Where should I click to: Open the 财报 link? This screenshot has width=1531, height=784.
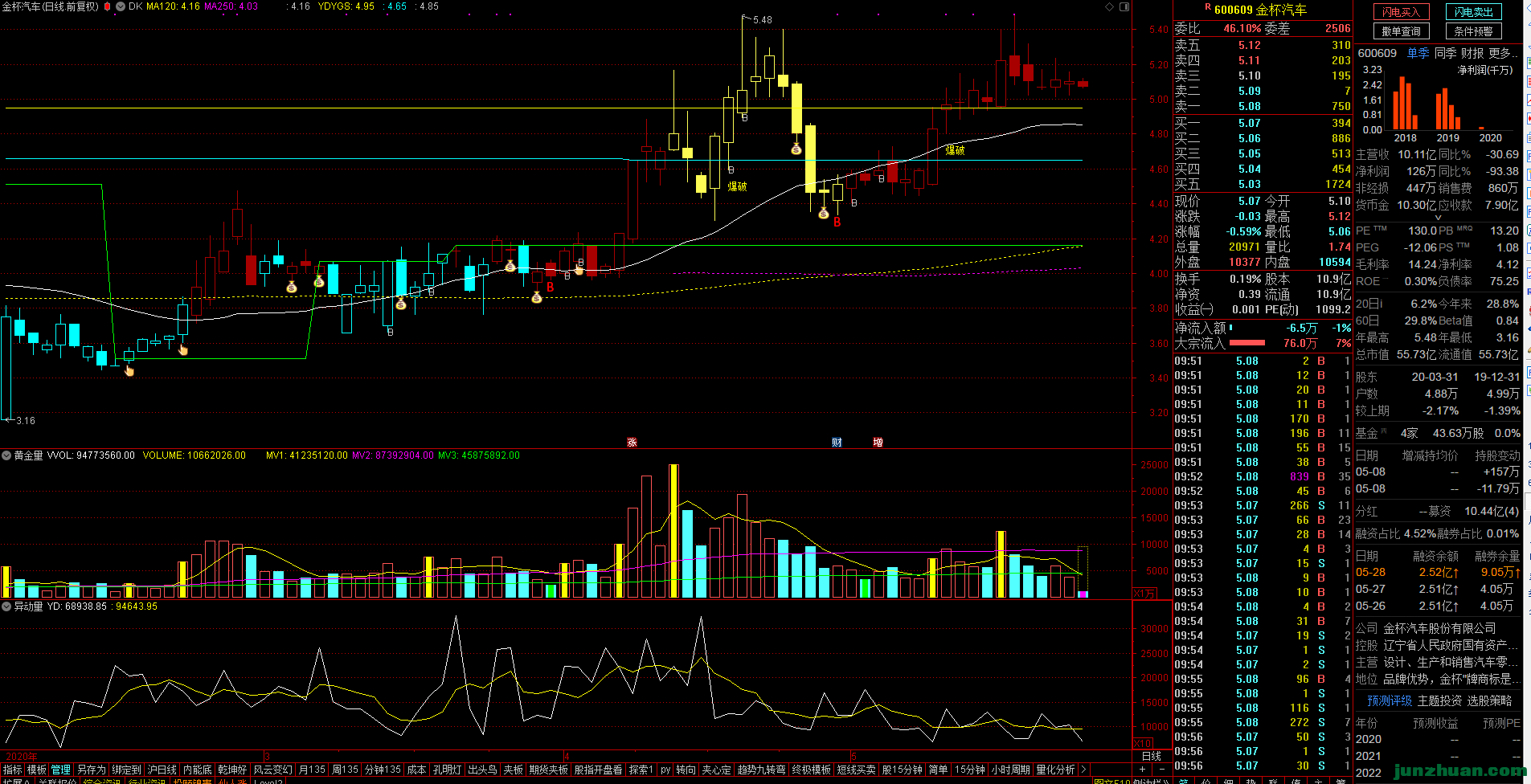click(1472, 53)
